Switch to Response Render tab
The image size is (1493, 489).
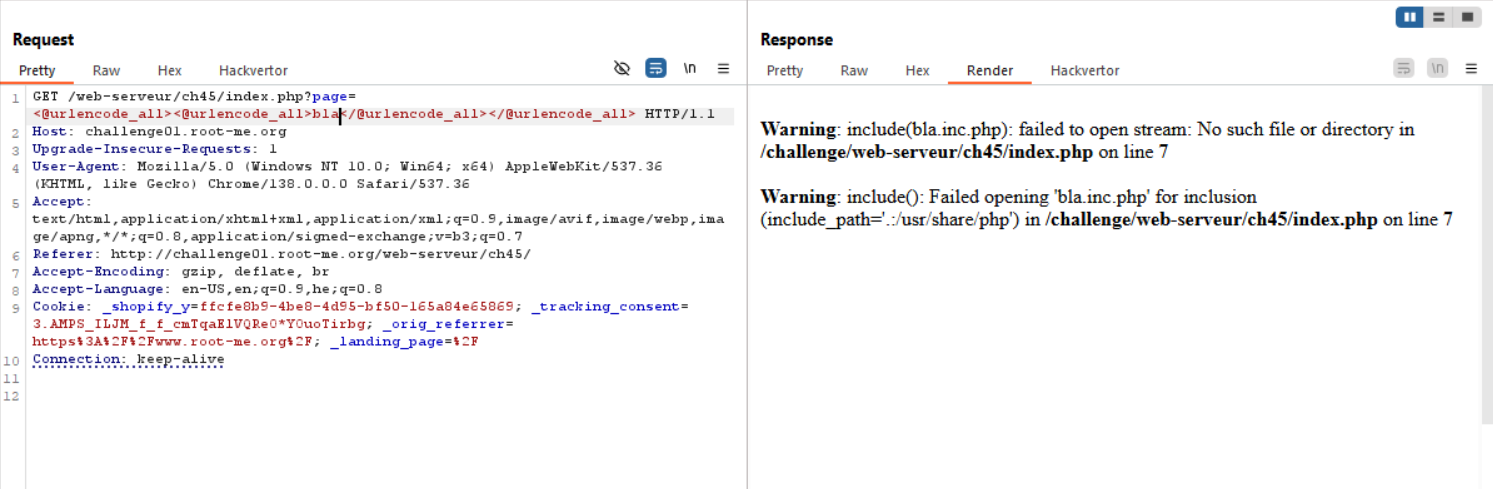[x=990, y=70]
